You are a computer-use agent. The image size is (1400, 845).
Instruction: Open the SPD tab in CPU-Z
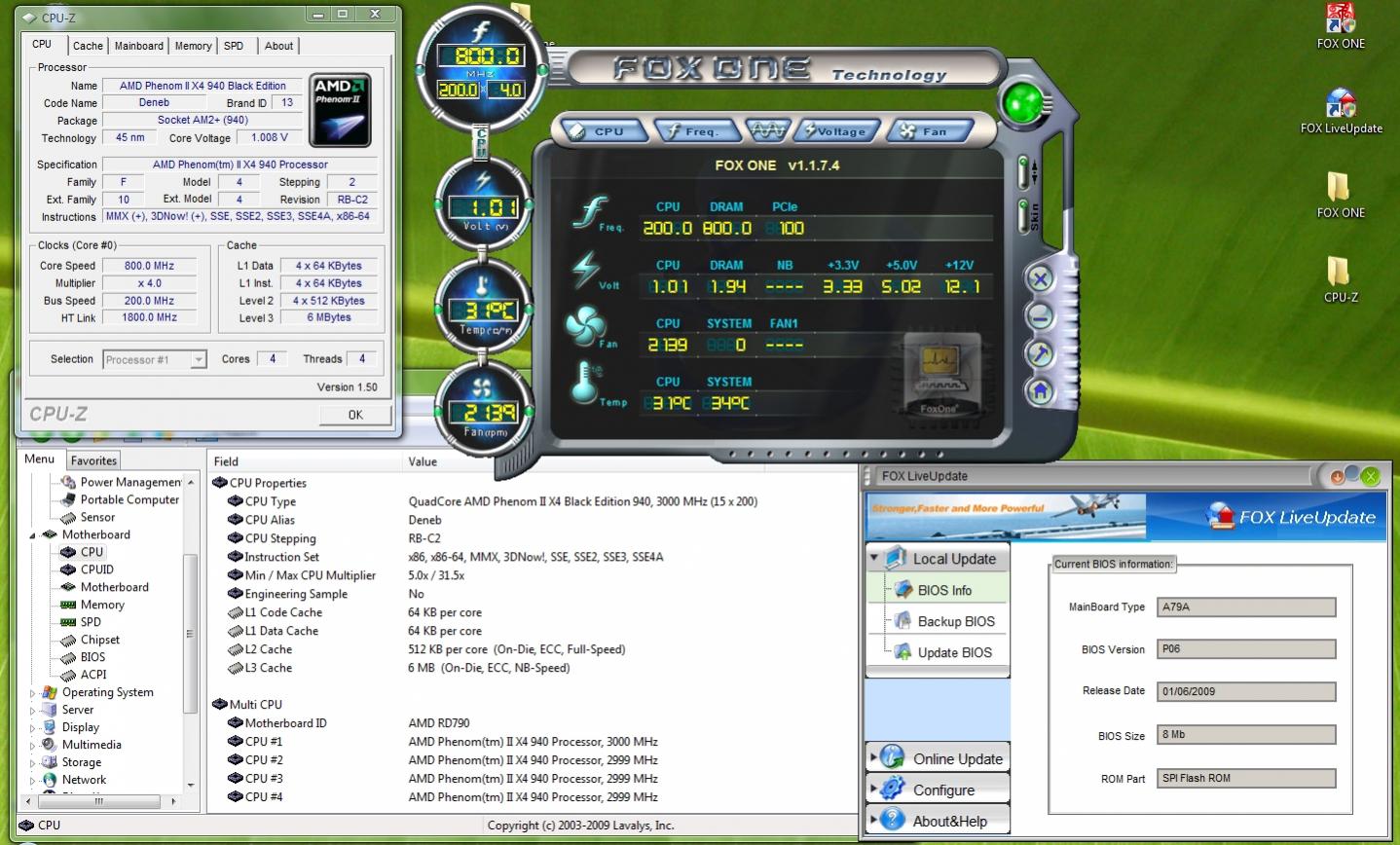234,46
